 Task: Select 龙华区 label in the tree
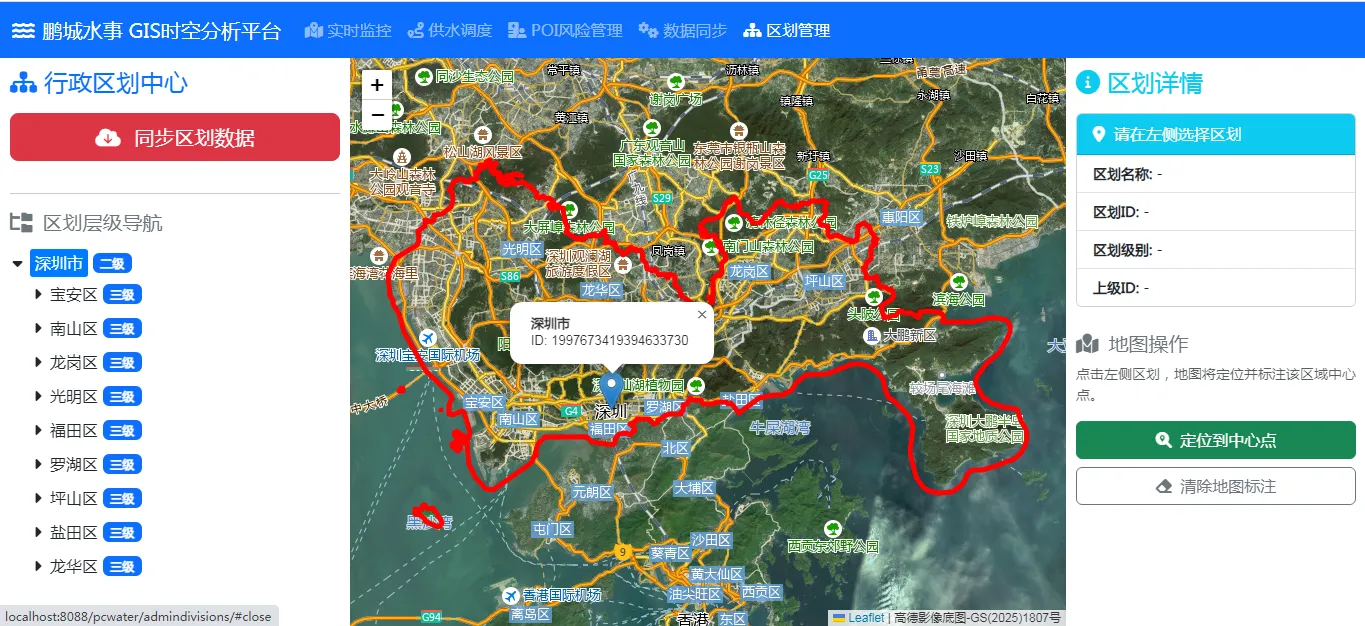(x=74, y=566)
